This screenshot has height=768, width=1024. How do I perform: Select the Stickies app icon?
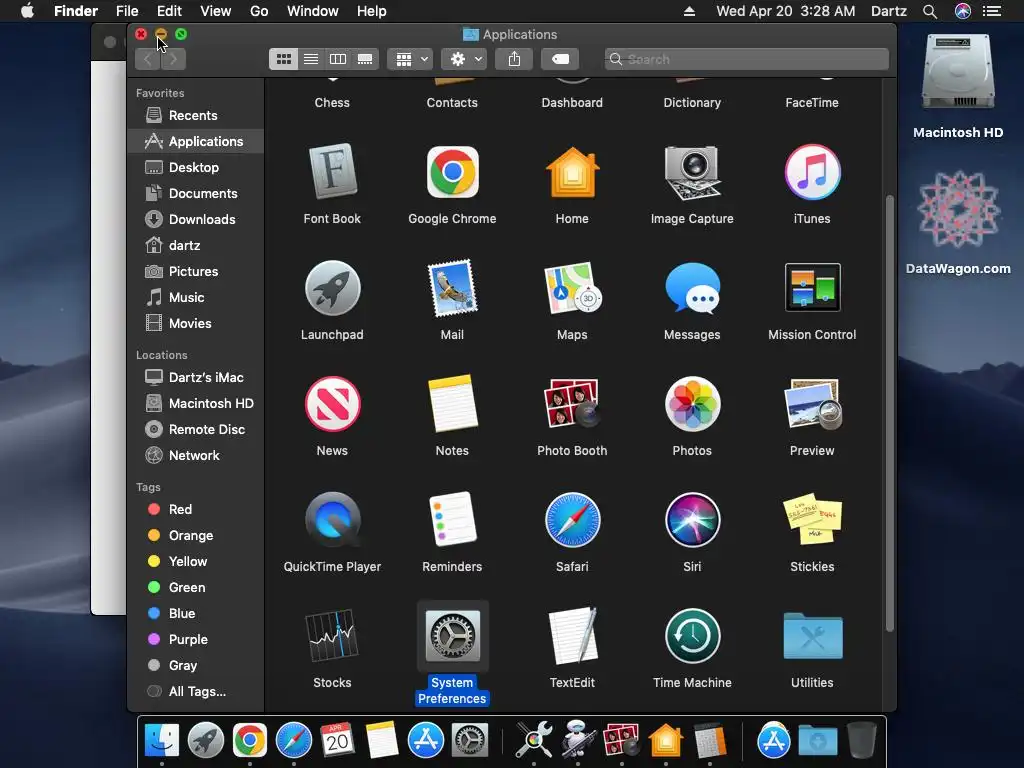(812, 520)
